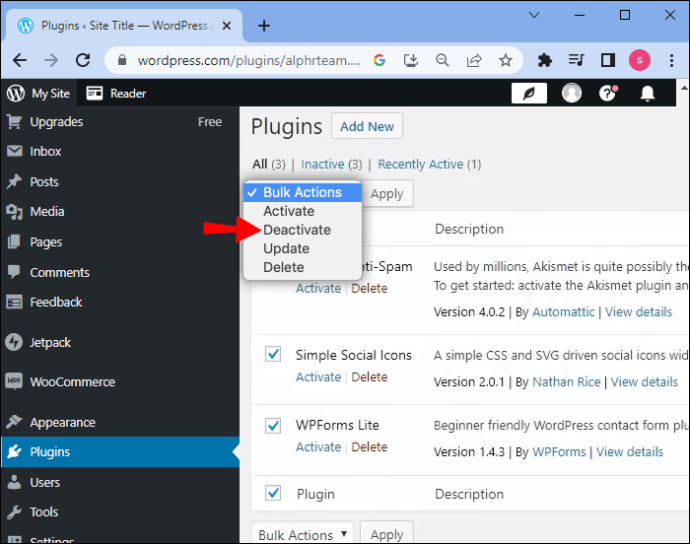Image resolution: width=690 pixels, height=544 pixels.
Task: Click the Add New plugin button
Action: [367, 127]
